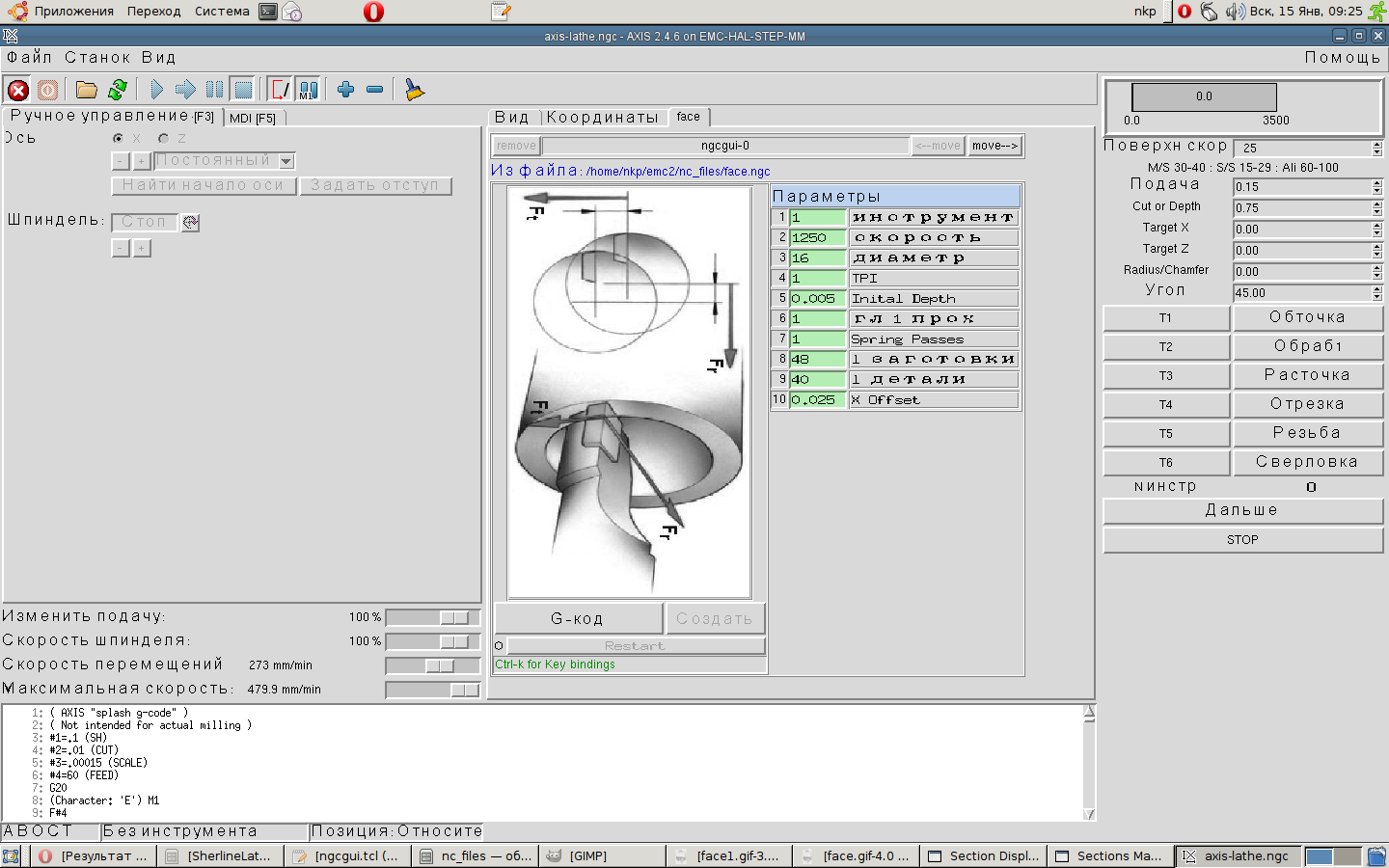Adjust the Изменить подачу feed override slider
1389x868 pixels.
coord(453,617)
